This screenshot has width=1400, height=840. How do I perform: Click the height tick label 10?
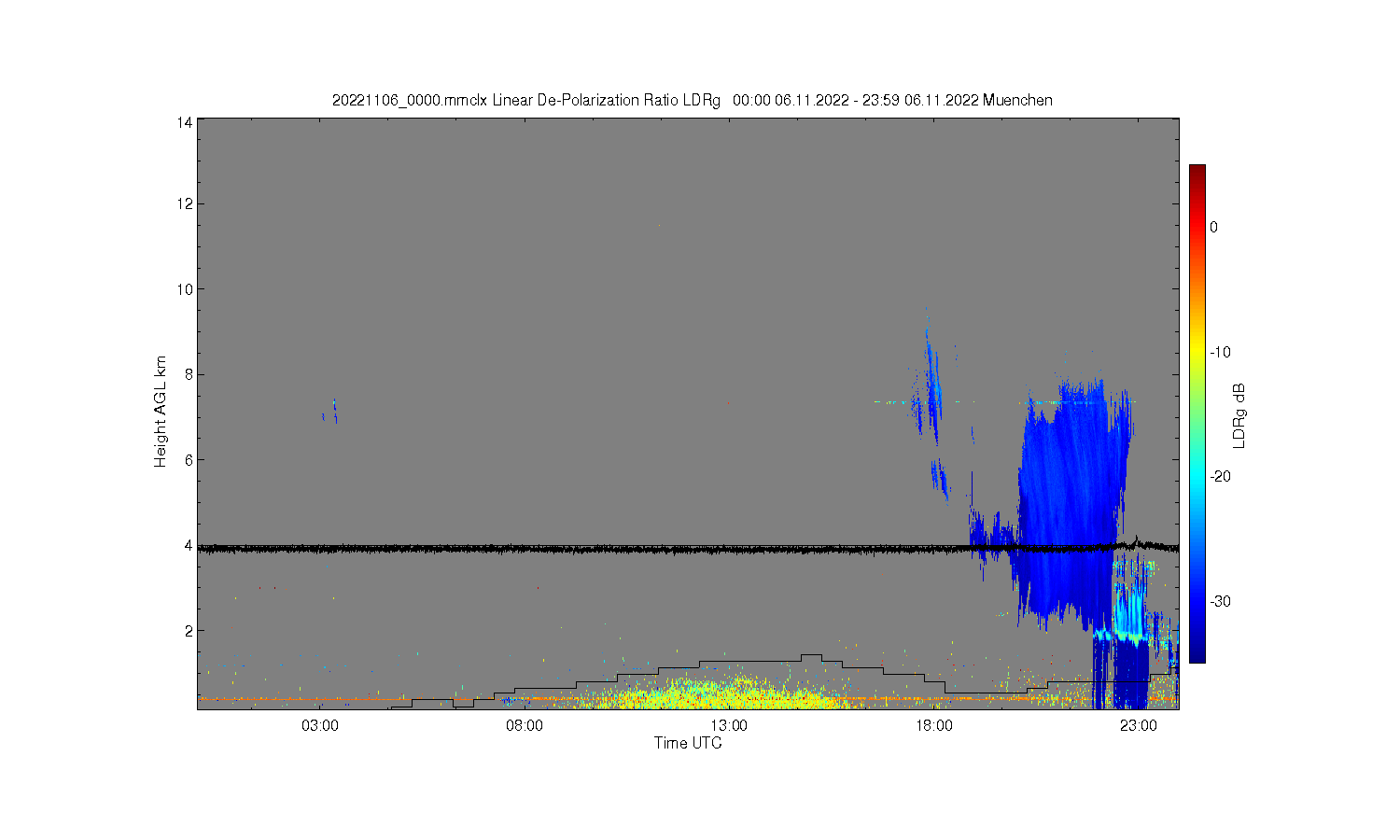[x=185, y=289]
